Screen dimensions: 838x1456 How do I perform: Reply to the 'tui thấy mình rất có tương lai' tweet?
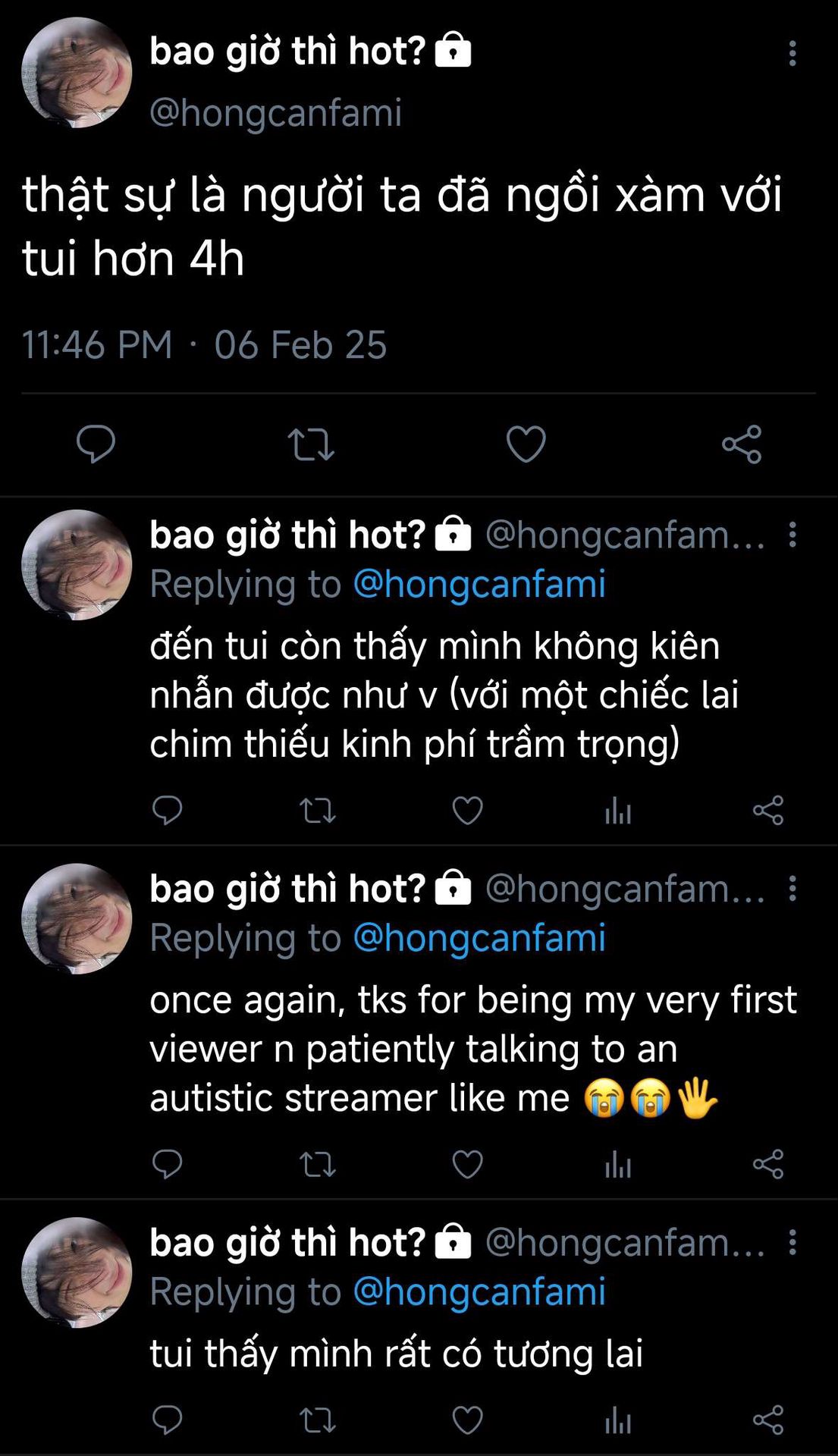pos(167,1420)
